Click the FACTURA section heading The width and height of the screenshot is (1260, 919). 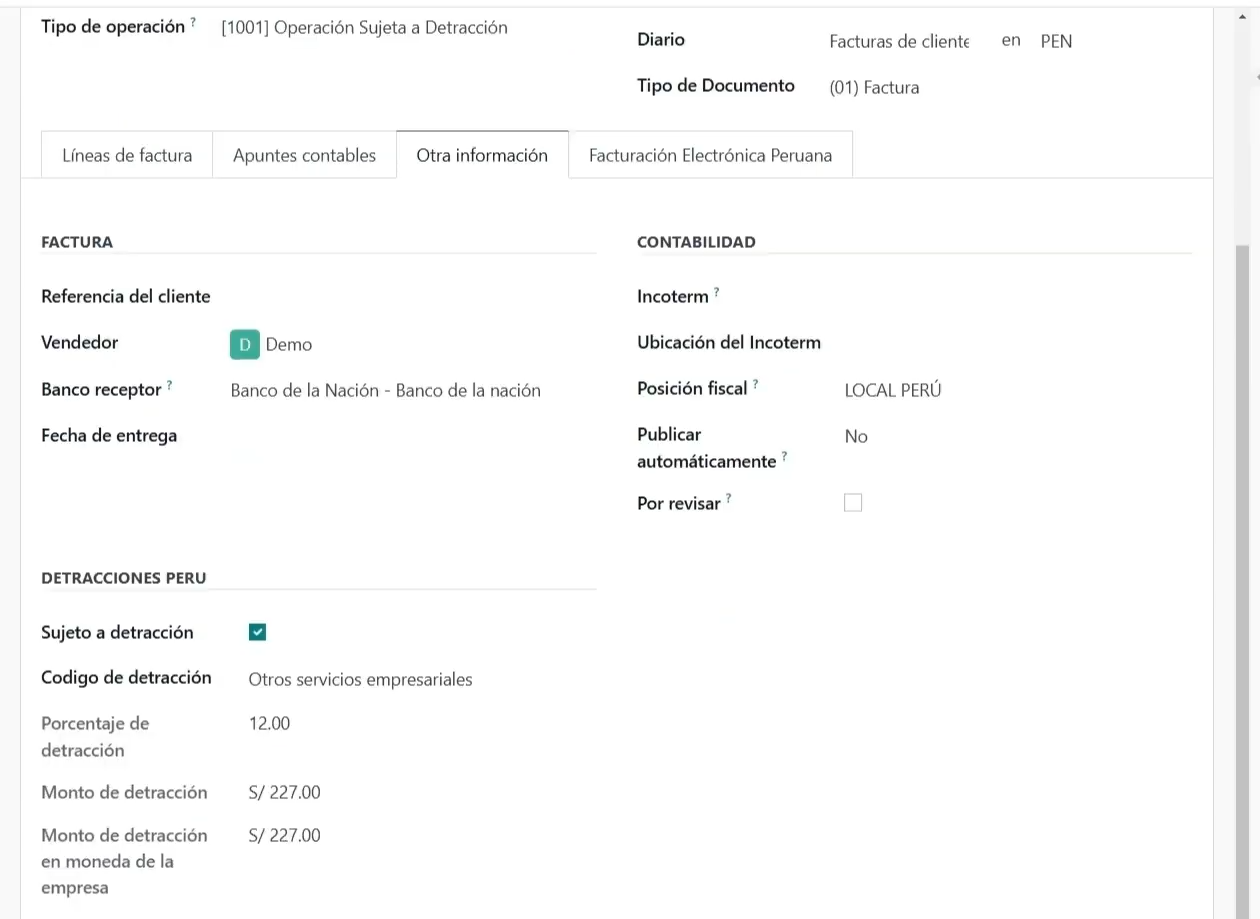coord(77,242)
